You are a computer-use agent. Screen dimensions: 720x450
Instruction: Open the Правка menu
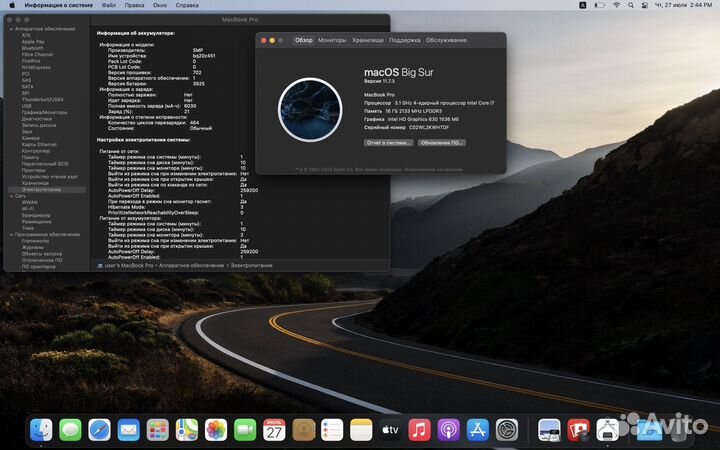(134, 5)
